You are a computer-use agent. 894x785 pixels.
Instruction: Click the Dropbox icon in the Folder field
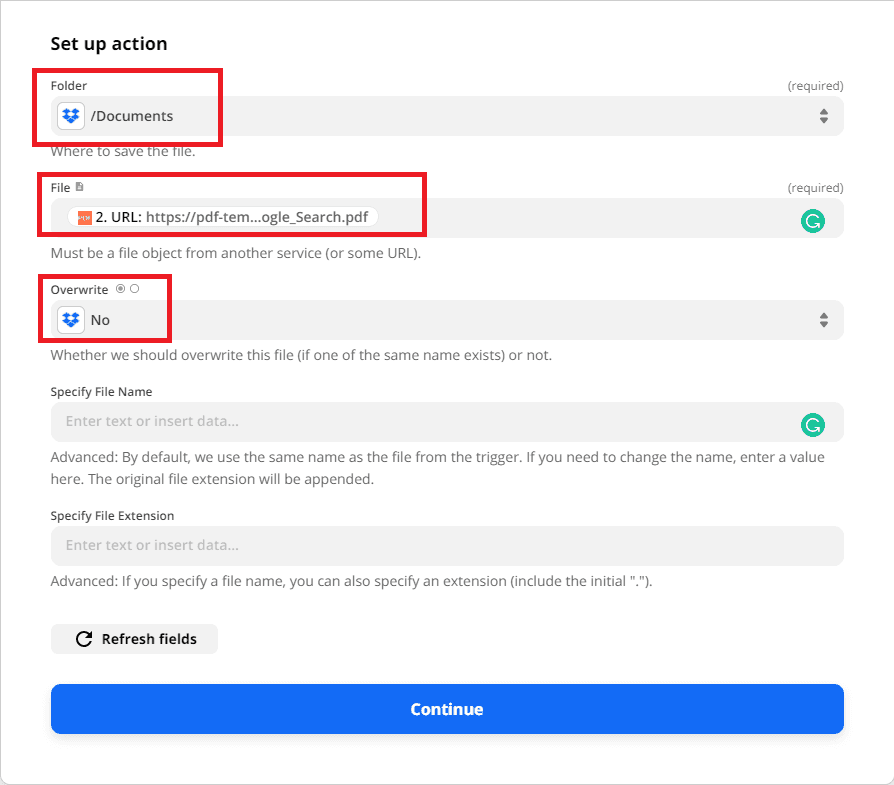[70, 116]
